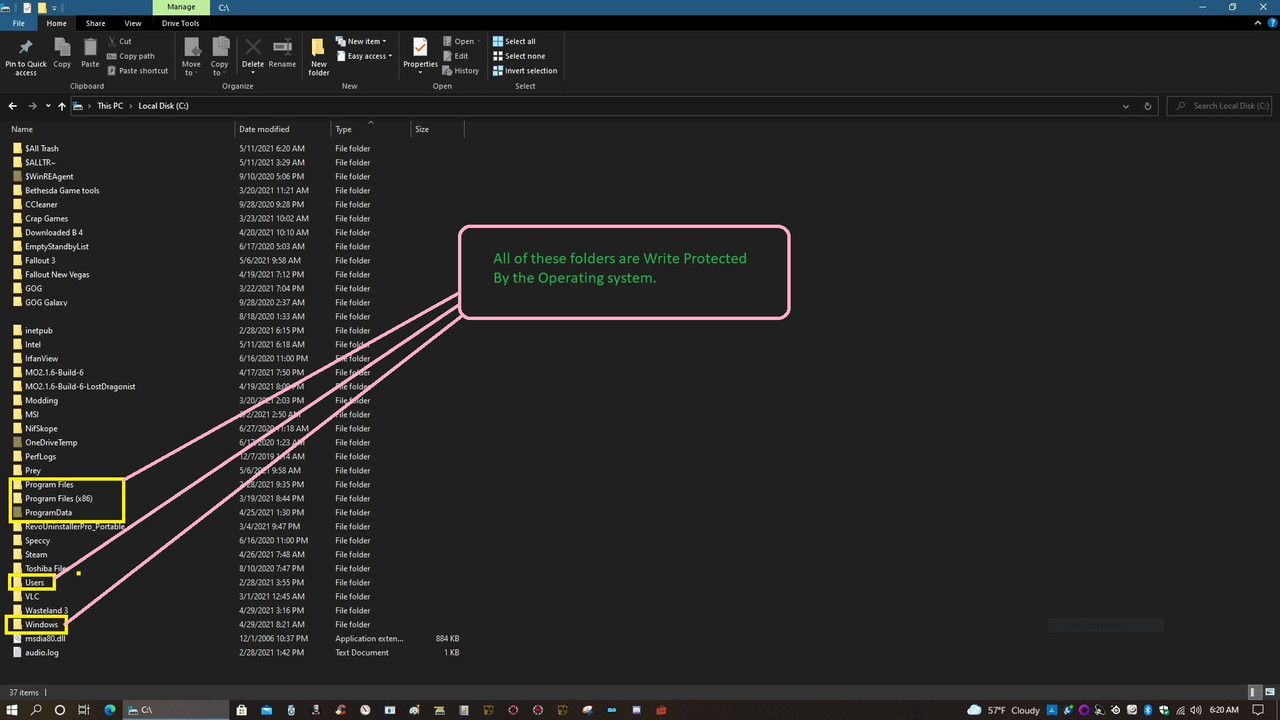This screenshot has width=1280, height=720.
Task: Click the Rename ribbon icon
Action: click(282, 53)
